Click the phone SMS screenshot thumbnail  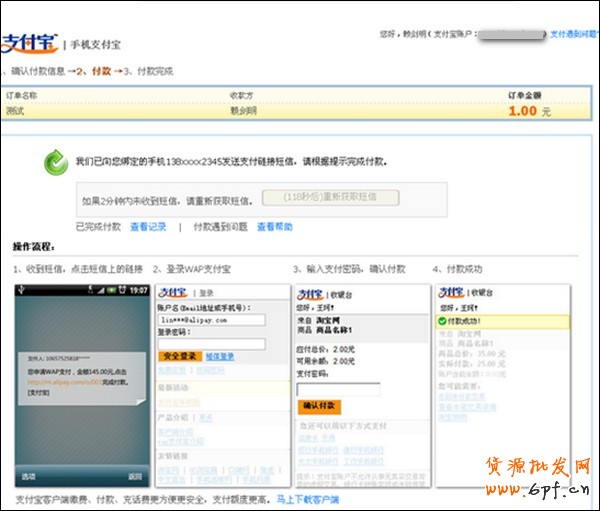click(80, 385)
